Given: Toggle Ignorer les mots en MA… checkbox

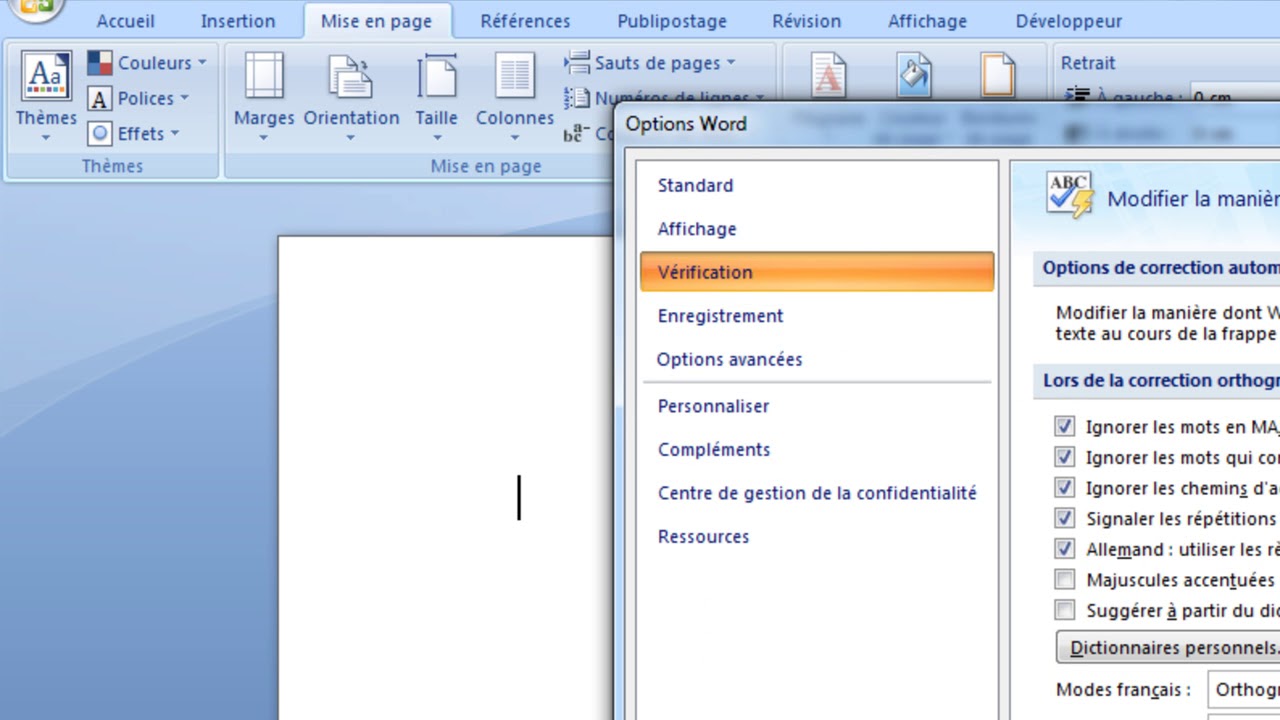Looking at the screenshot, I should pyautogui.click(x=1065, y=426).
